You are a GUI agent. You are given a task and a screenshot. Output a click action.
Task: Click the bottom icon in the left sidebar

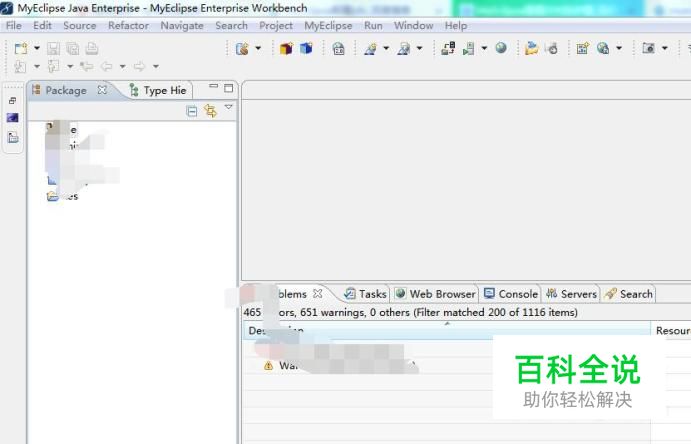(13, 137)
